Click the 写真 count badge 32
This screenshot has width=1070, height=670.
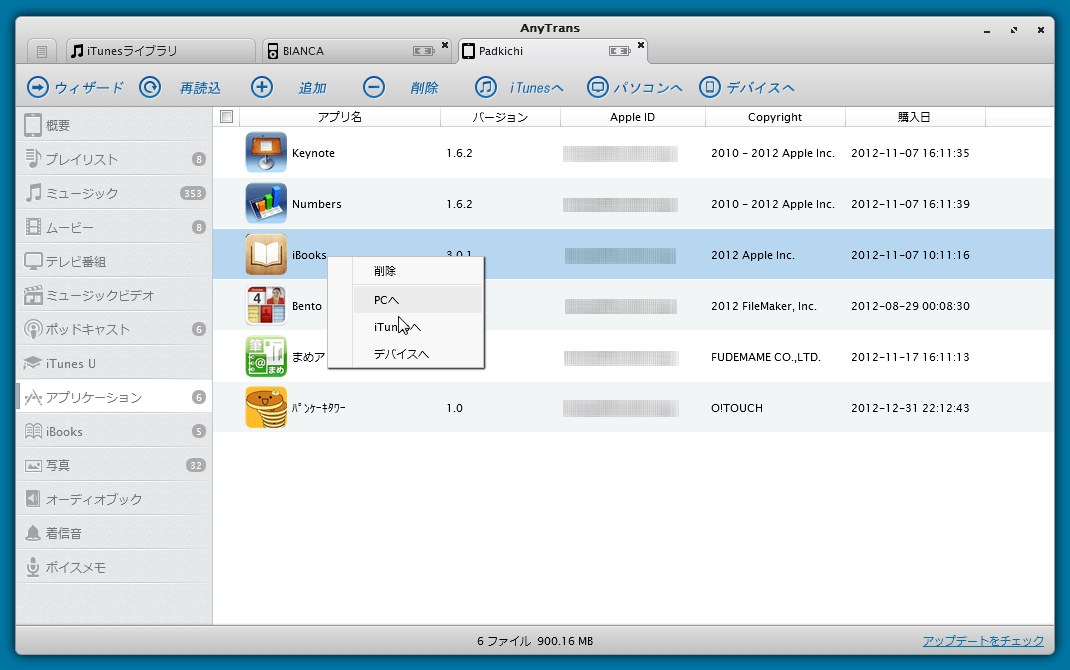pos(196,465)
